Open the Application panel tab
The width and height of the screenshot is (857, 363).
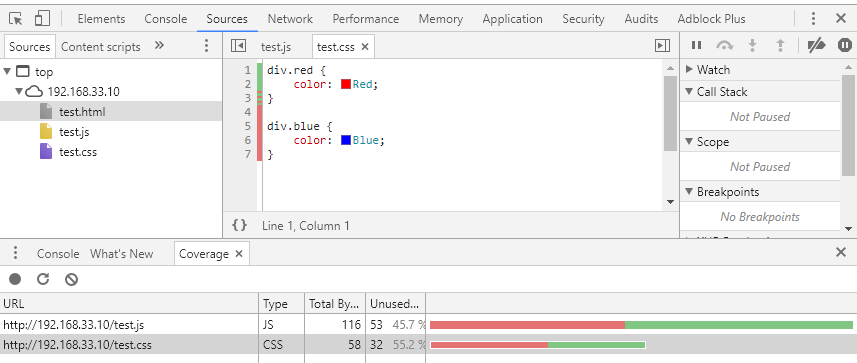[x=513, y=19]
